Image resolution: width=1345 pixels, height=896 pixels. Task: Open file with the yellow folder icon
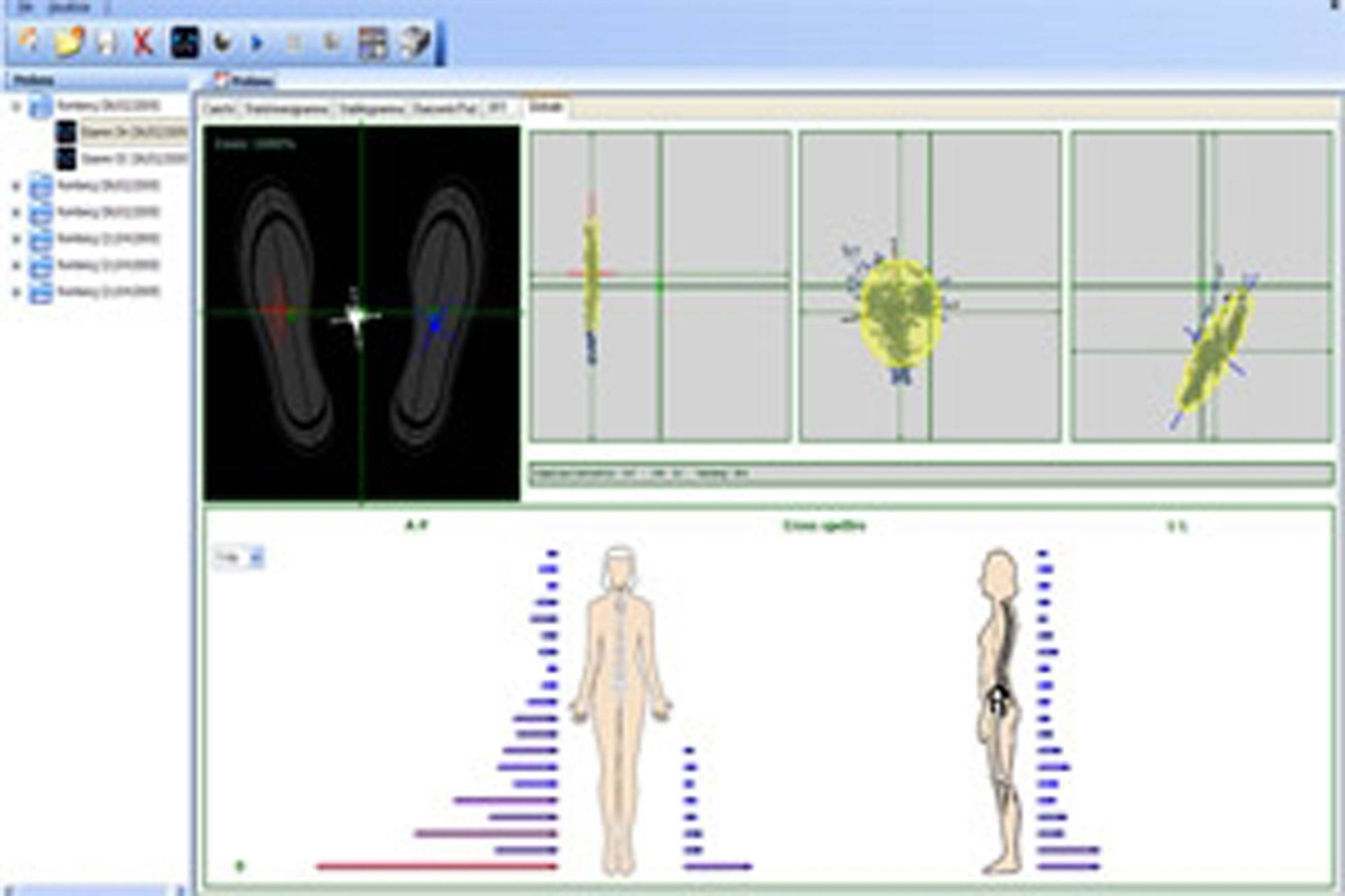click(68, 42)
